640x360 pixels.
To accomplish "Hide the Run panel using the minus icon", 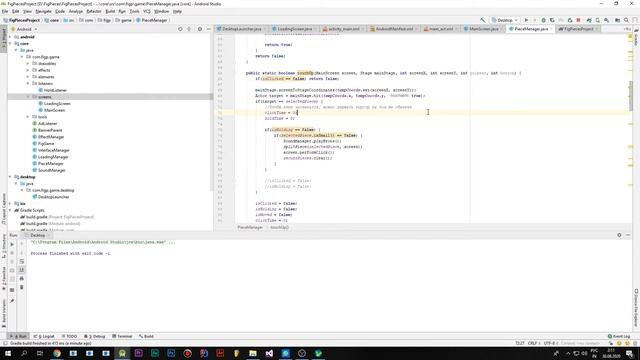I will coord(628,235).
